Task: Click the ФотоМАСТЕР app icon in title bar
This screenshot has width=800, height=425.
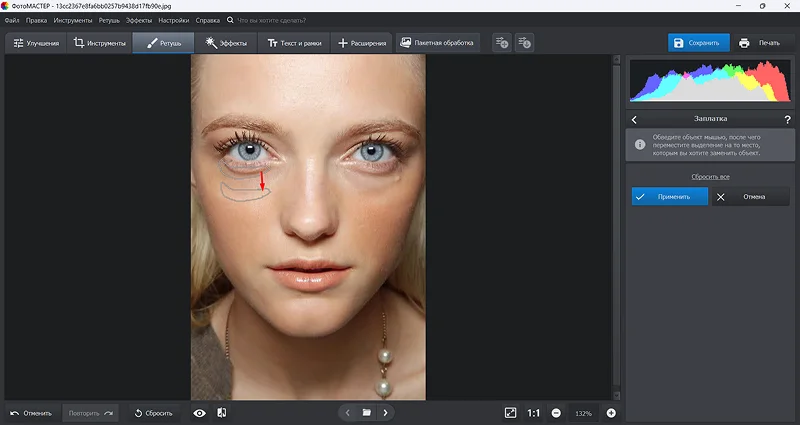Action: tap(5, 6)
